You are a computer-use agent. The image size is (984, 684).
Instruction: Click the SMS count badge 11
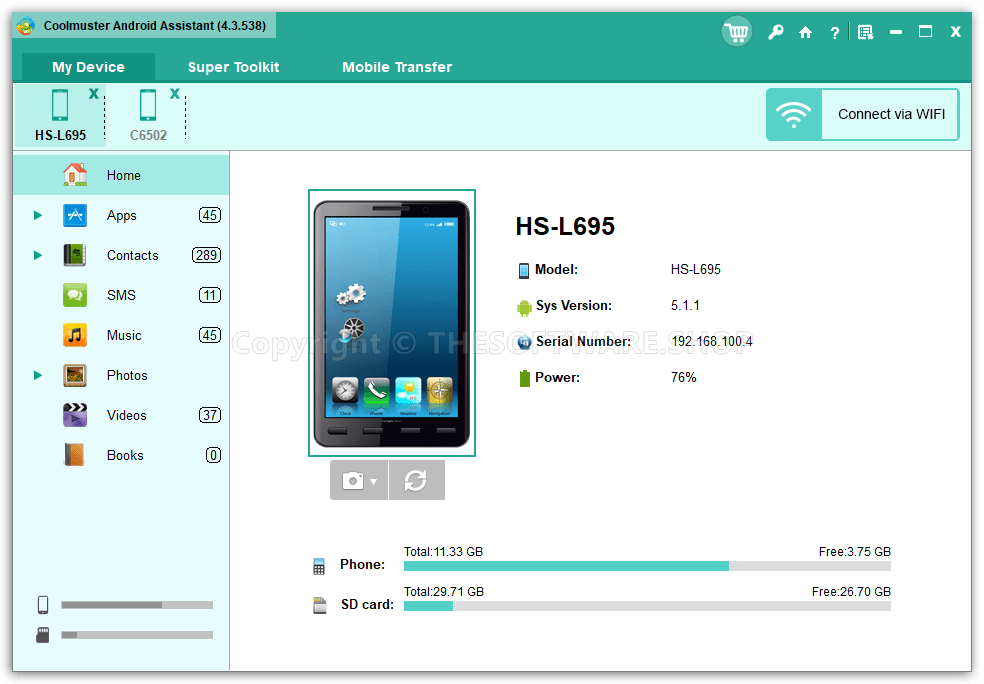click(210, 295)
